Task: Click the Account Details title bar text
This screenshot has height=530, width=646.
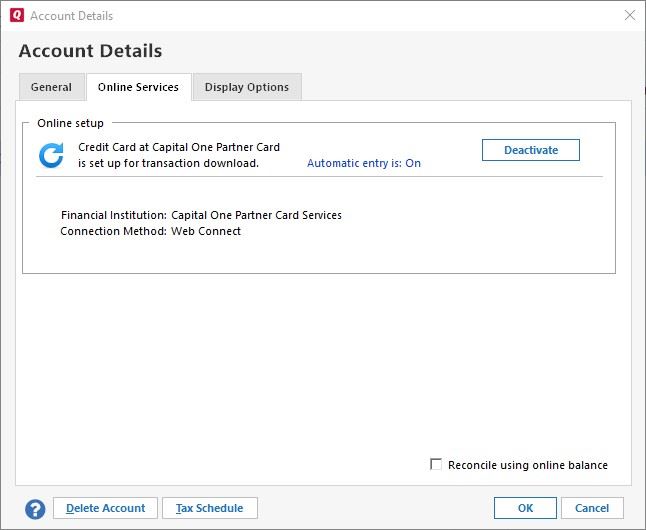Action: point(71,15)
